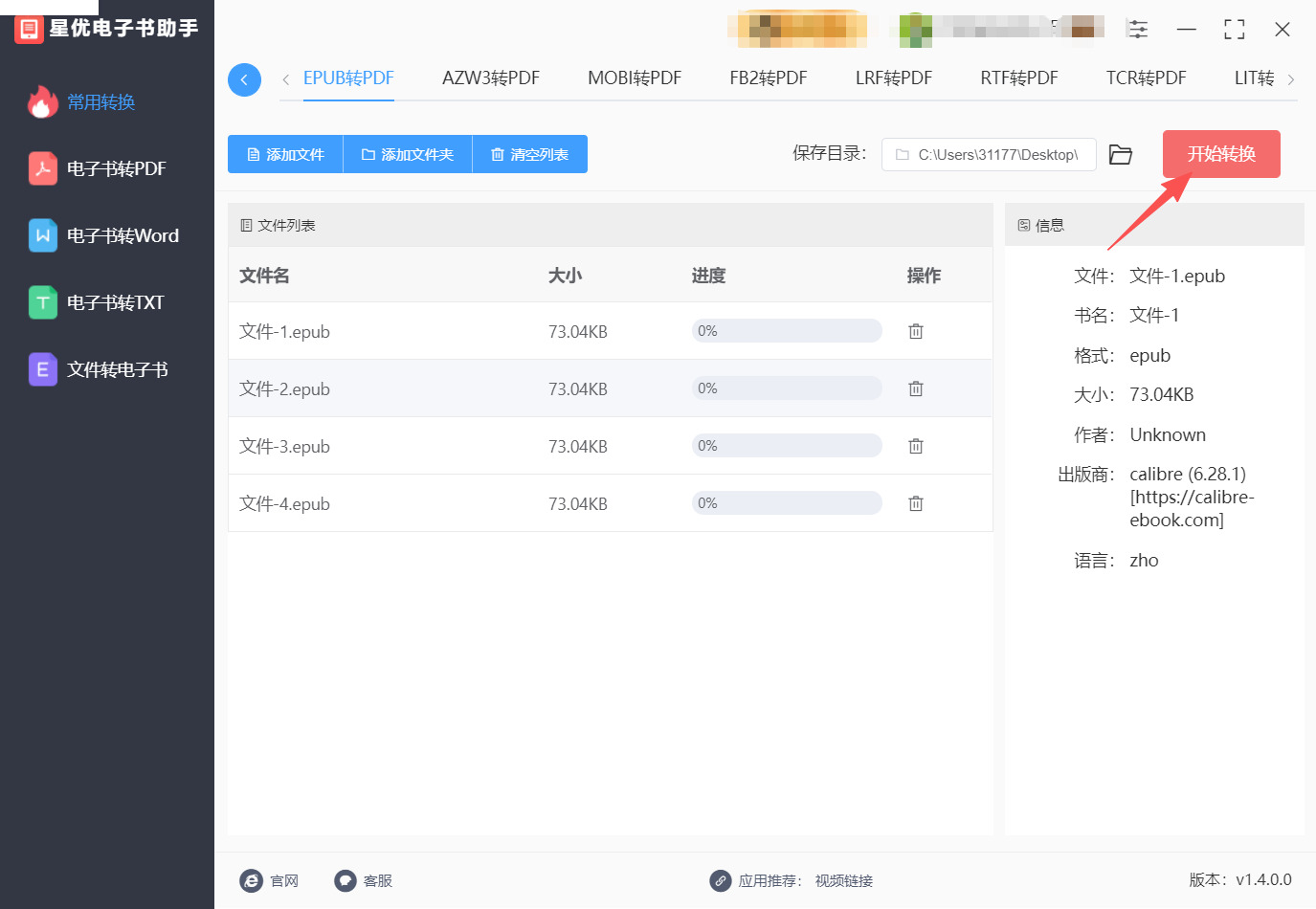Open the 常用转换 flame icon section
This screenshot has height=909, width=1316.
coord(42,101)
